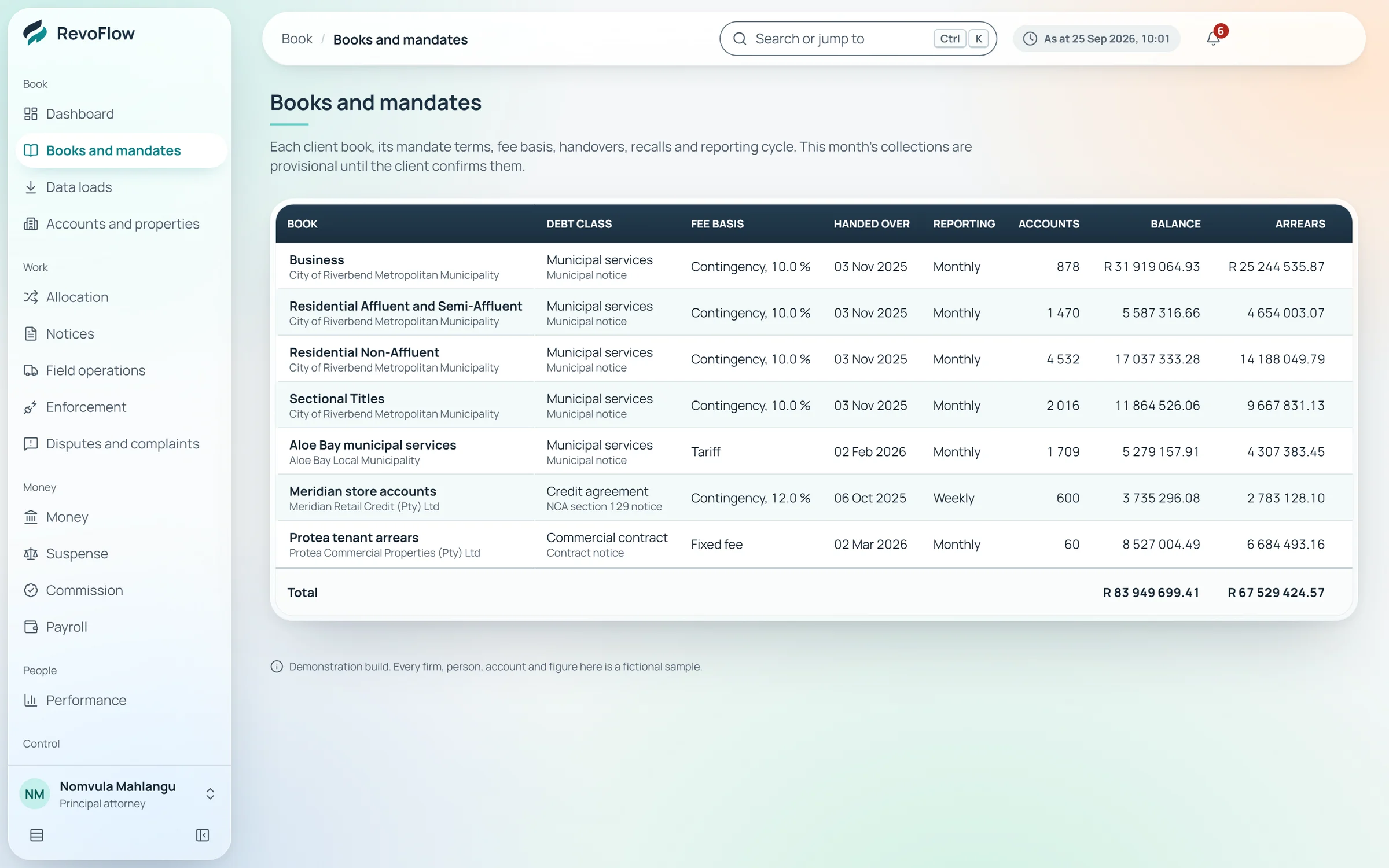Expand the Nomvula Mahlangu user switcher

(210, 794)
